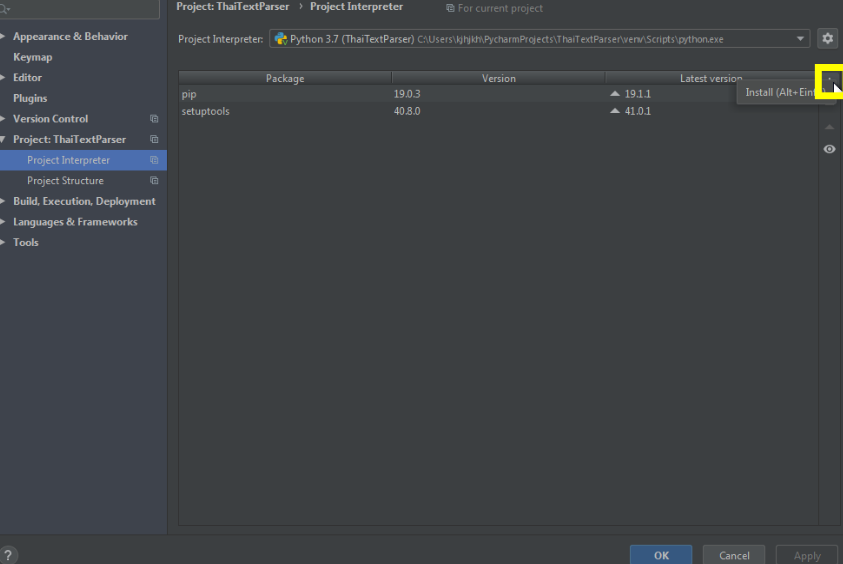Select the Editor settings category
Image resolution: width=843 pixels, height=564 pixels.
(27, 77)
